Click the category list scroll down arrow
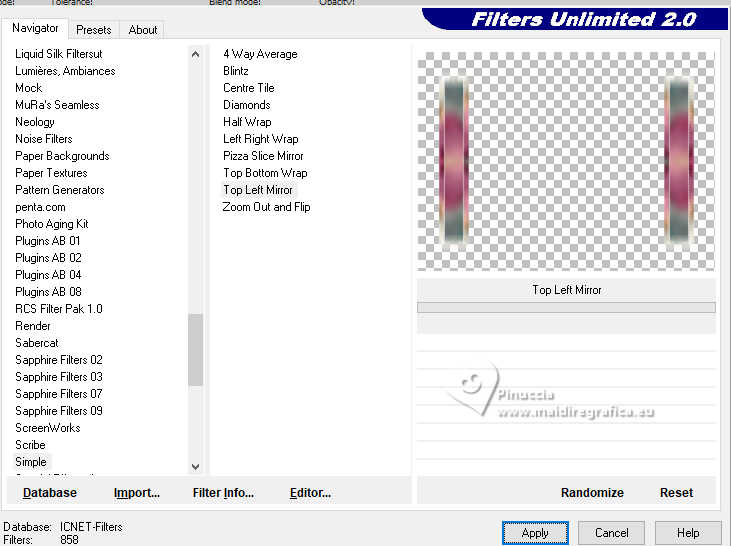 pos(196,466)
